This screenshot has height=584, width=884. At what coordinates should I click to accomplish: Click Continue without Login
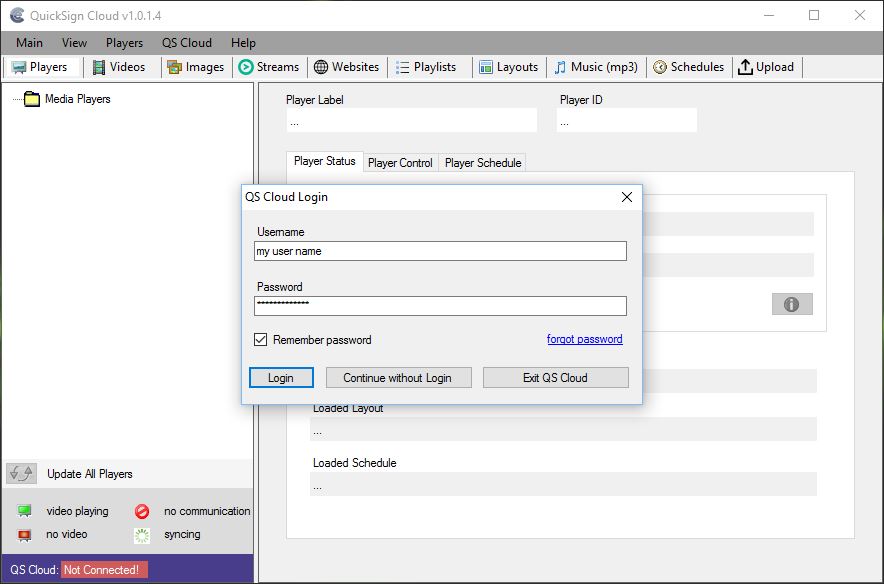399,378
